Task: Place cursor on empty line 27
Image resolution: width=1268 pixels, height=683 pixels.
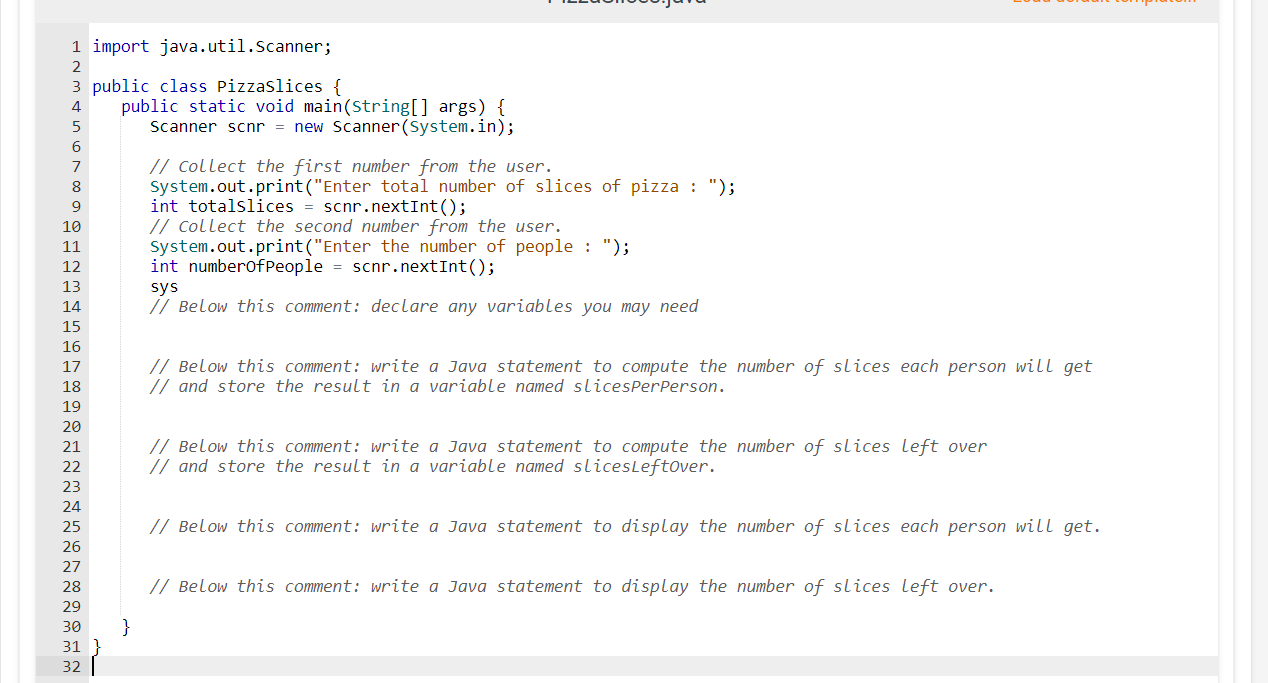Action: click(x=200, y=566)
